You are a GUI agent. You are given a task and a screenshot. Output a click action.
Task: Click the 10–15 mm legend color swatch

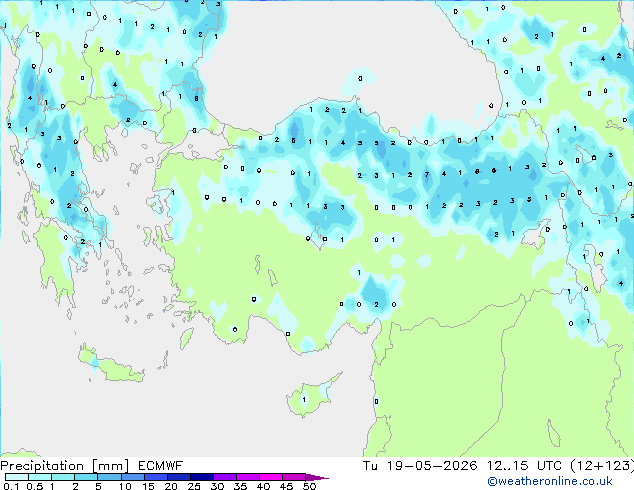(x=132, y=477)
